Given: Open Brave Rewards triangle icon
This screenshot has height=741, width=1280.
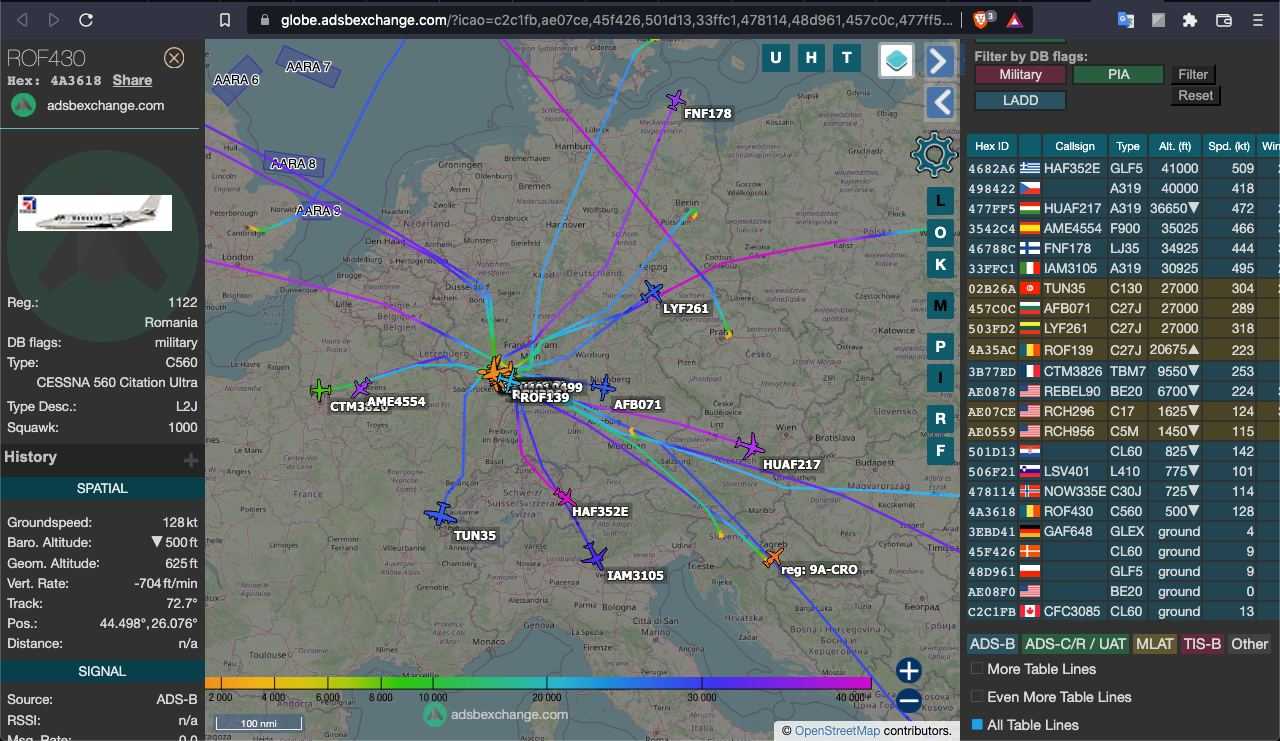Looking at the screenshot, I should tap(1013, 20).
